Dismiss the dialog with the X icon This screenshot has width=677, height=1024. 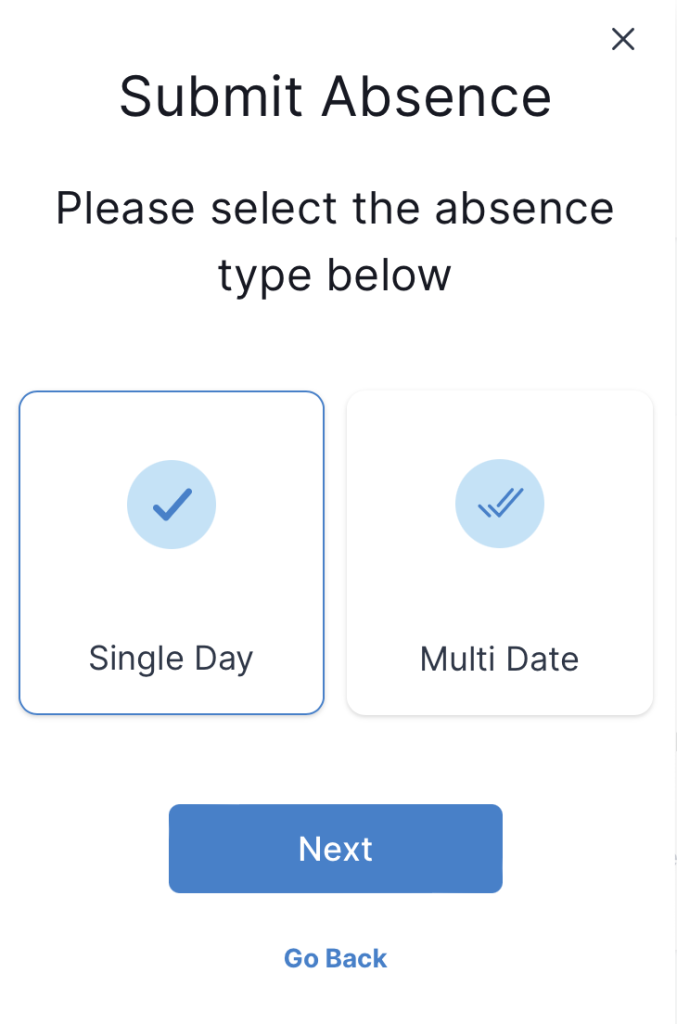click(x=623, y=39)
